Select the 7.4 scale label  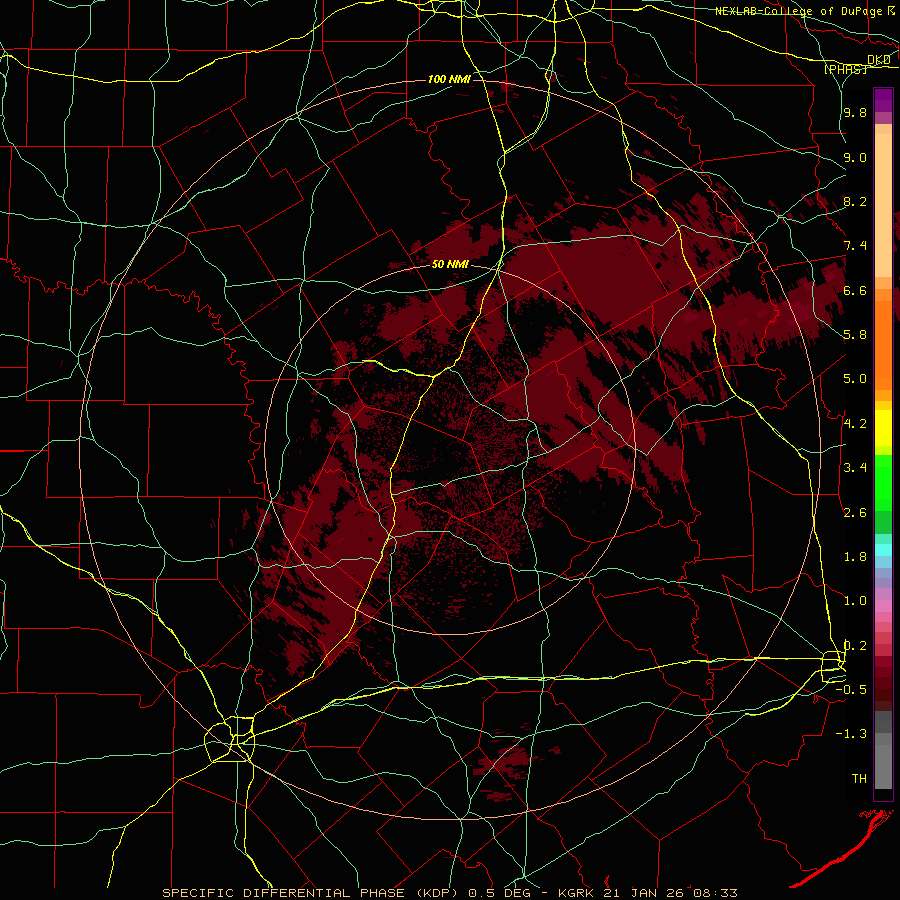point(855,246)
